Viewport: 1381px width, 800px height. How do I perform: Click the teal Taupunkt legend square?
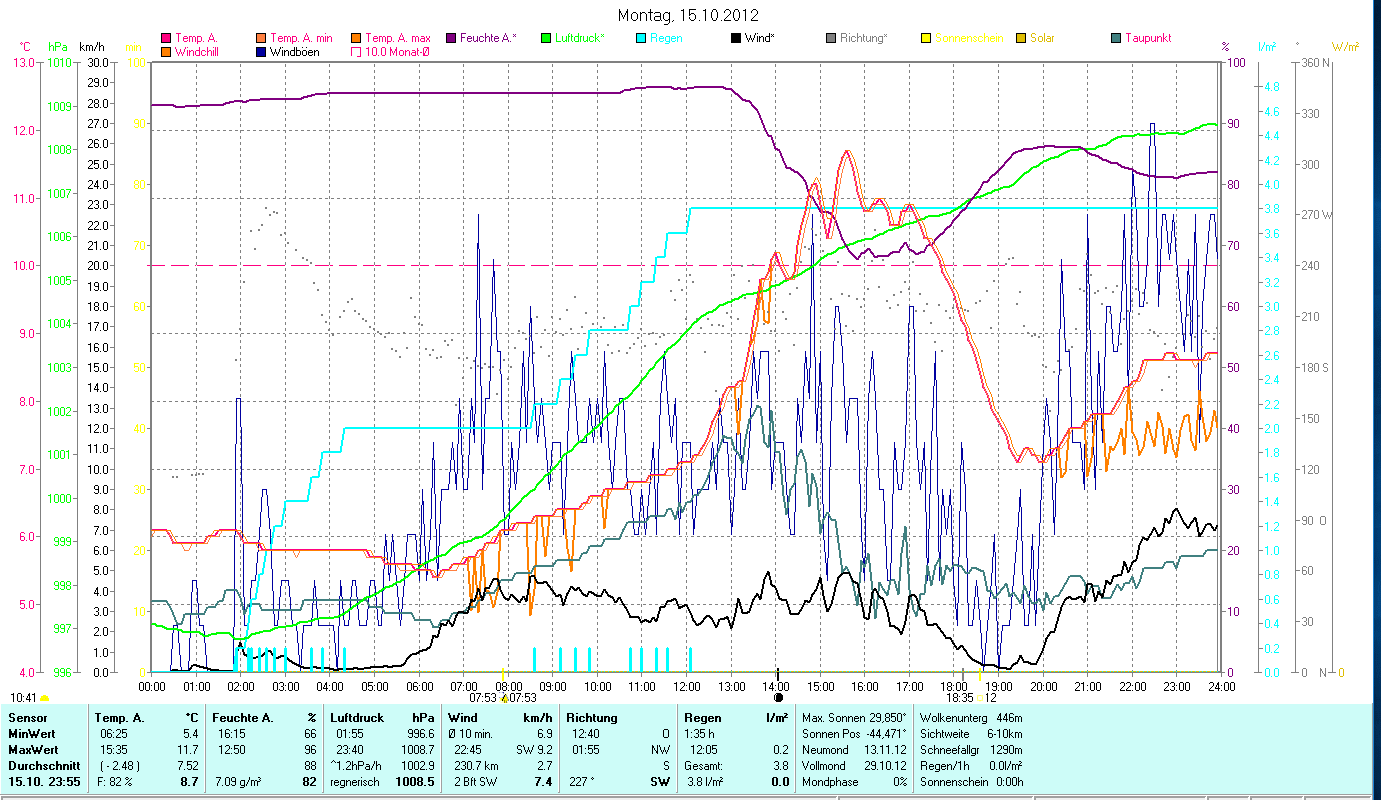[1116, 39]
